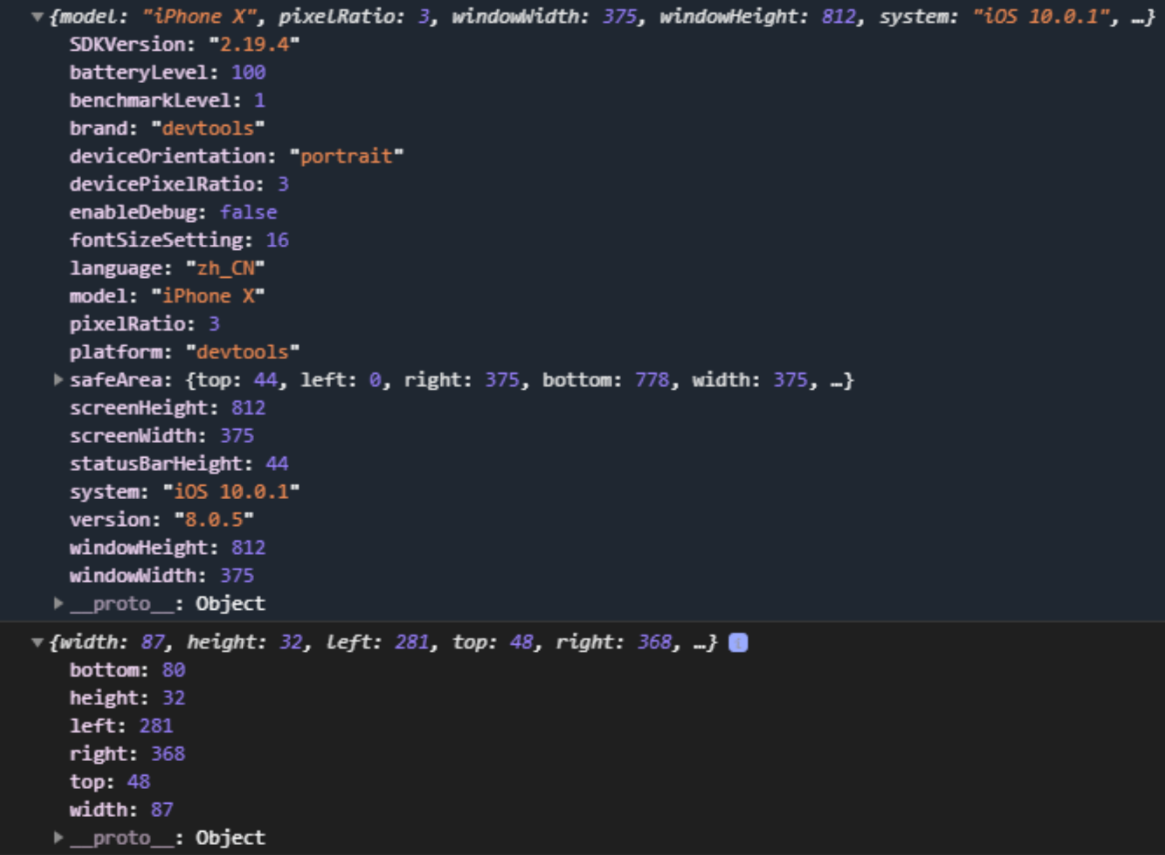Select the batteryLevel: 100 row
Screen dimensions: 1165x855
[167, 72]
